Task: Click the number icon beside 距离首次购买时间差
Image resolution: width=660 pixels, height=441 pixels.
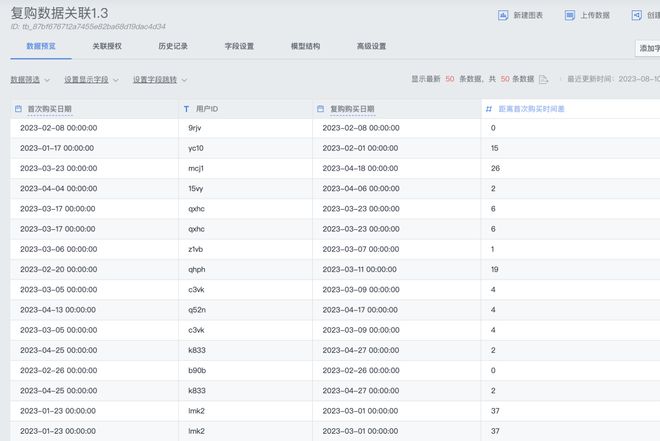Action: [489, 108]
